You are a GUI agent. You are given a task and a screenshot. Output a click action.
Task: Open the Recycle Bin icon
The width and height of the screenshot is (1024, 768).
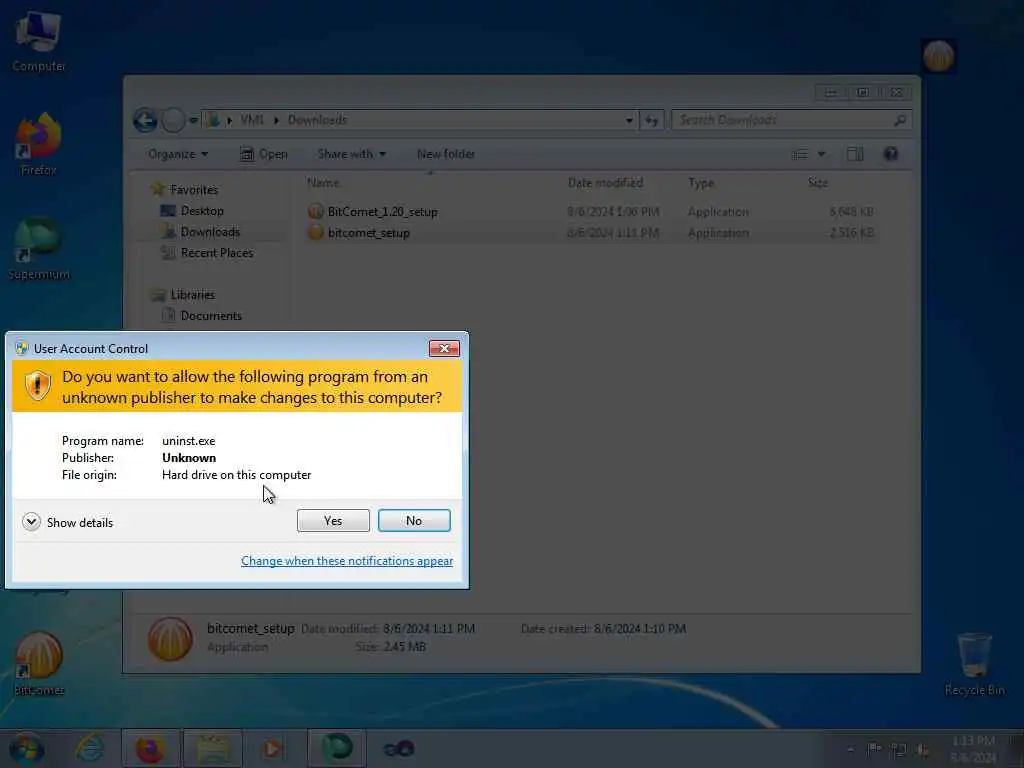pyautogui.click(x=974, y=664)
